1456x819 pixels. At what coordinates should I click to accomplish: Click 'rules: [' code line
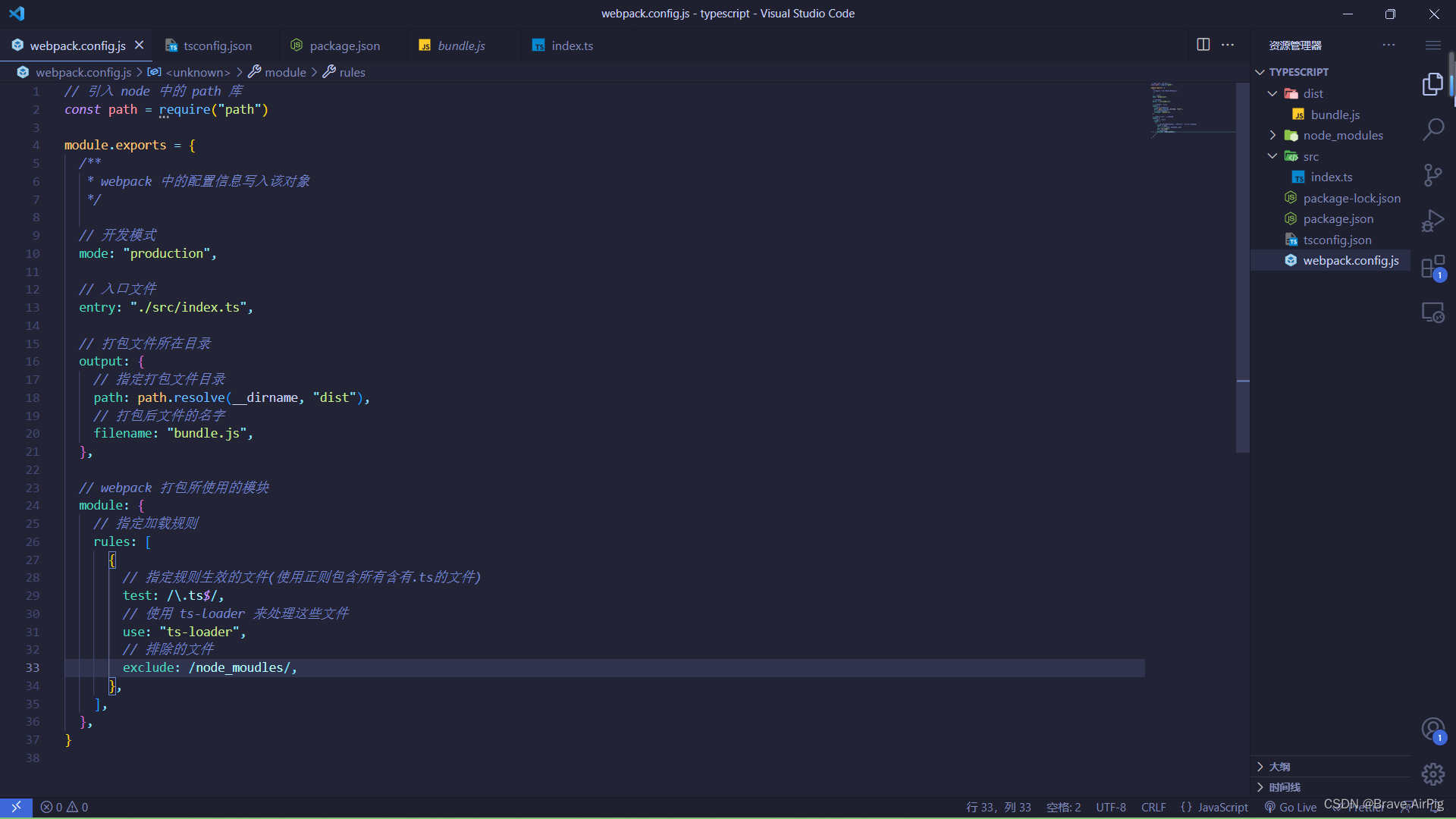(x=122, y=541)
